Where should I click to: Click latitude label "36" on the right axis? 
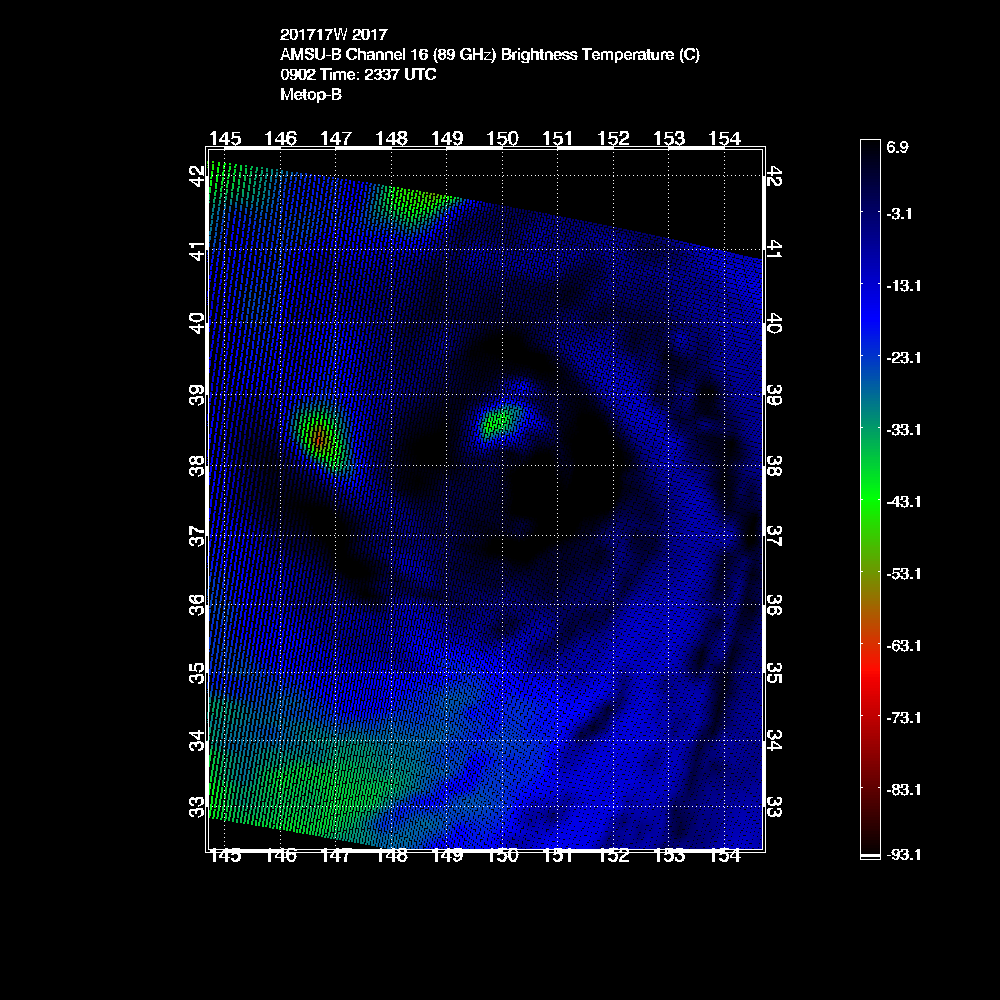(774, 605)
